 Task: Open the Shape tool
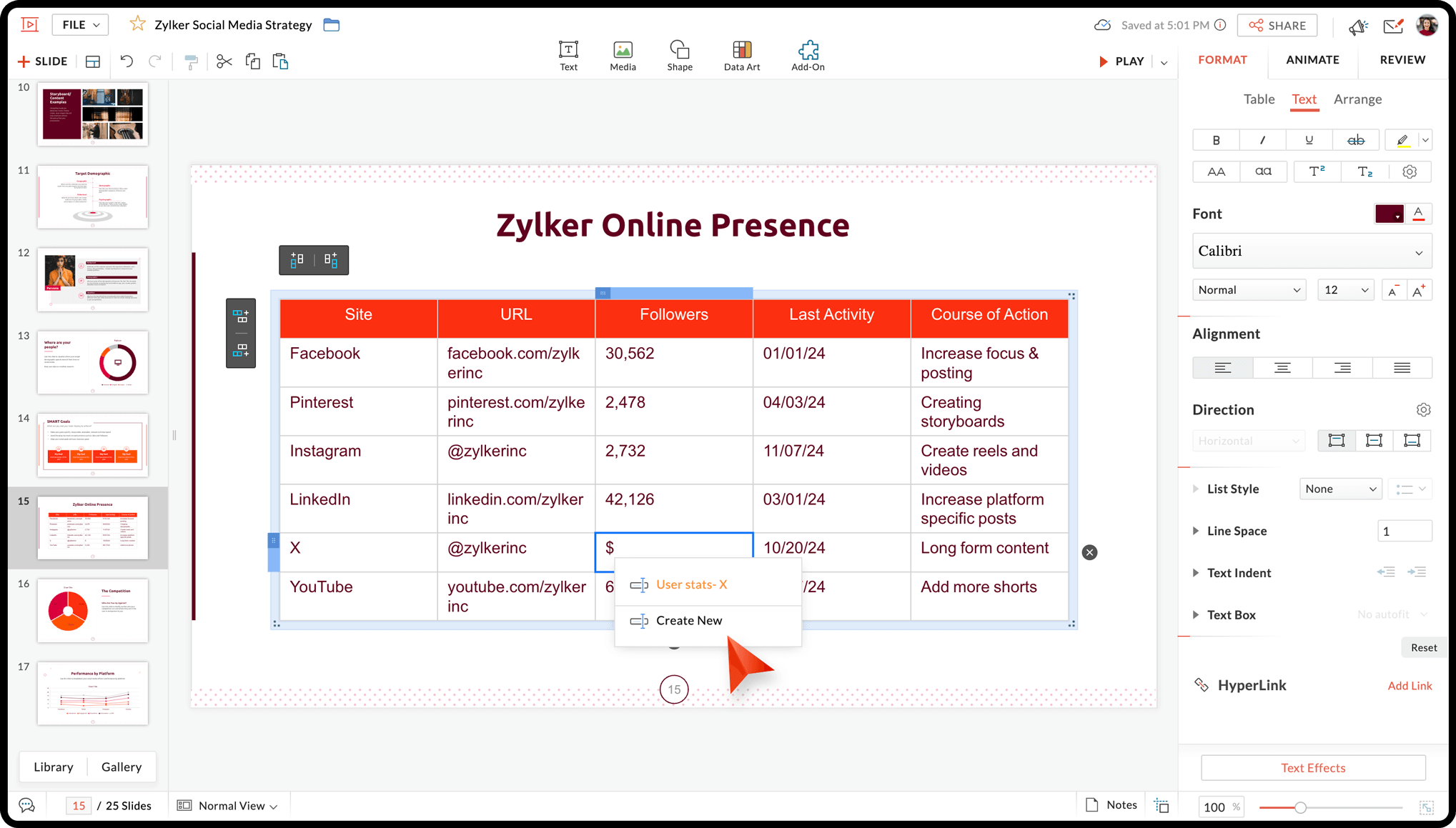tap(679, 56)
